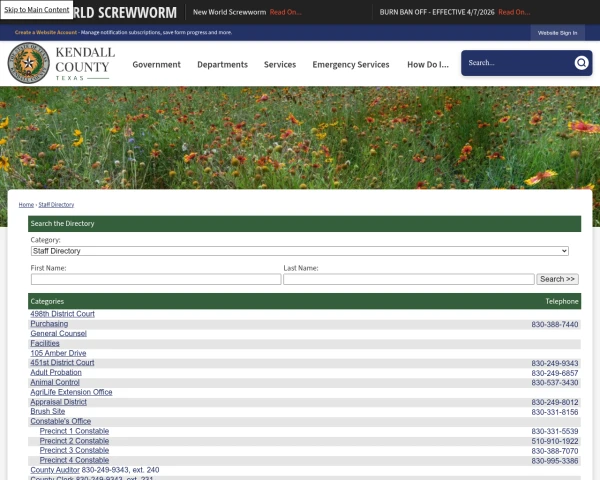Open the Departments menu
Screen dimensions: 600x480
point(222,64)
